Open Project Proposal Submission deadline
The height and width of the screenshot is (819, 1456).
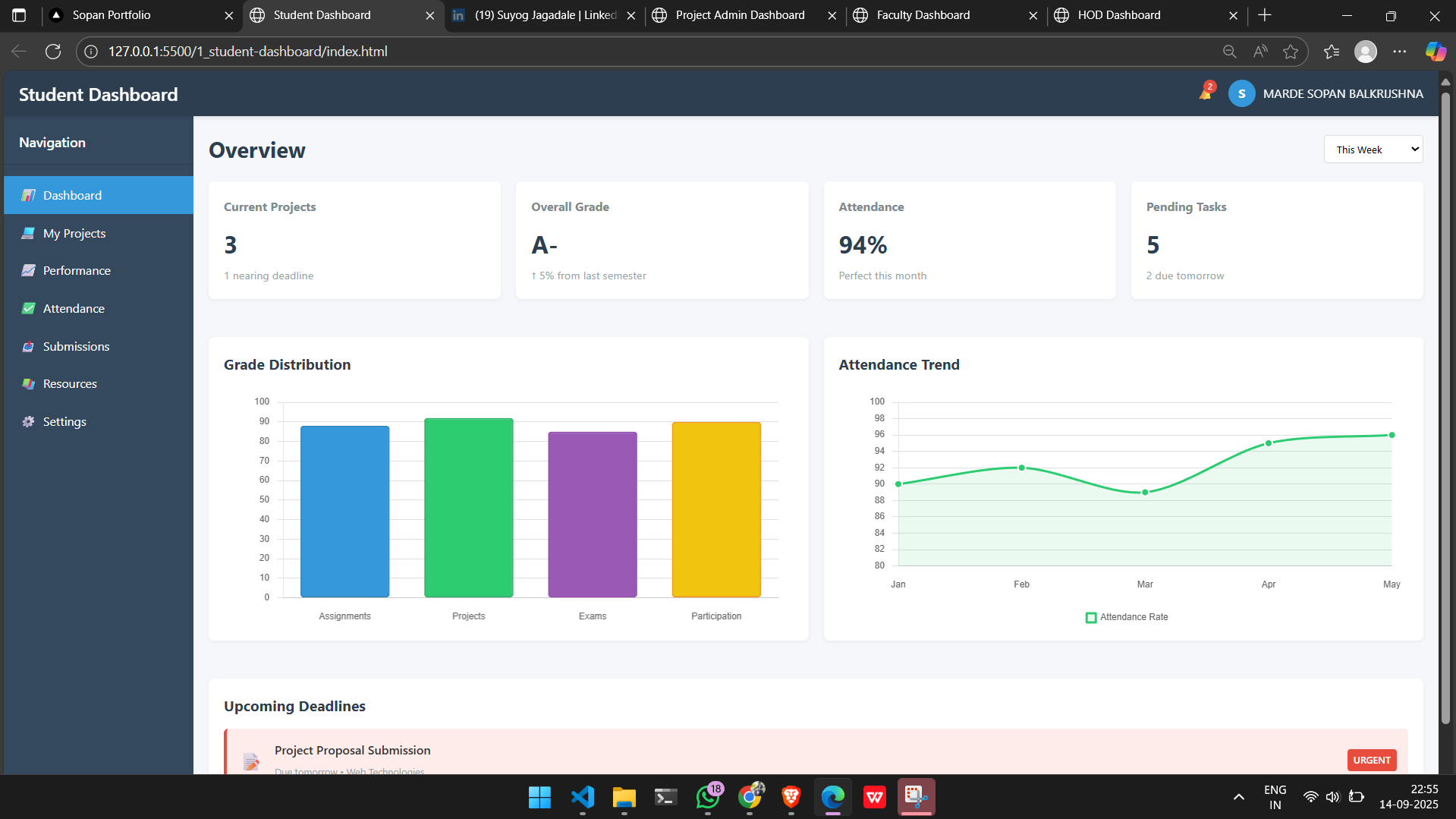click(x=816, y=752)
